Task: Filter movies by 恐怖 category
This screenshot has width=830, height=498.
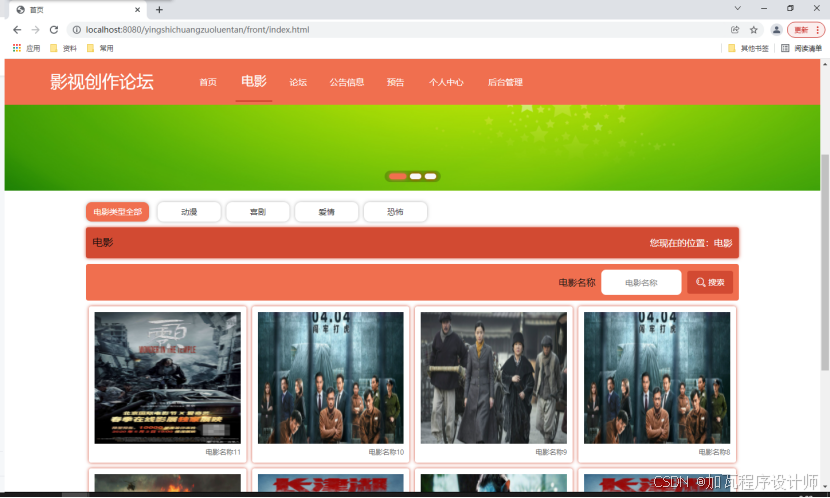Action: pos(395,212)
